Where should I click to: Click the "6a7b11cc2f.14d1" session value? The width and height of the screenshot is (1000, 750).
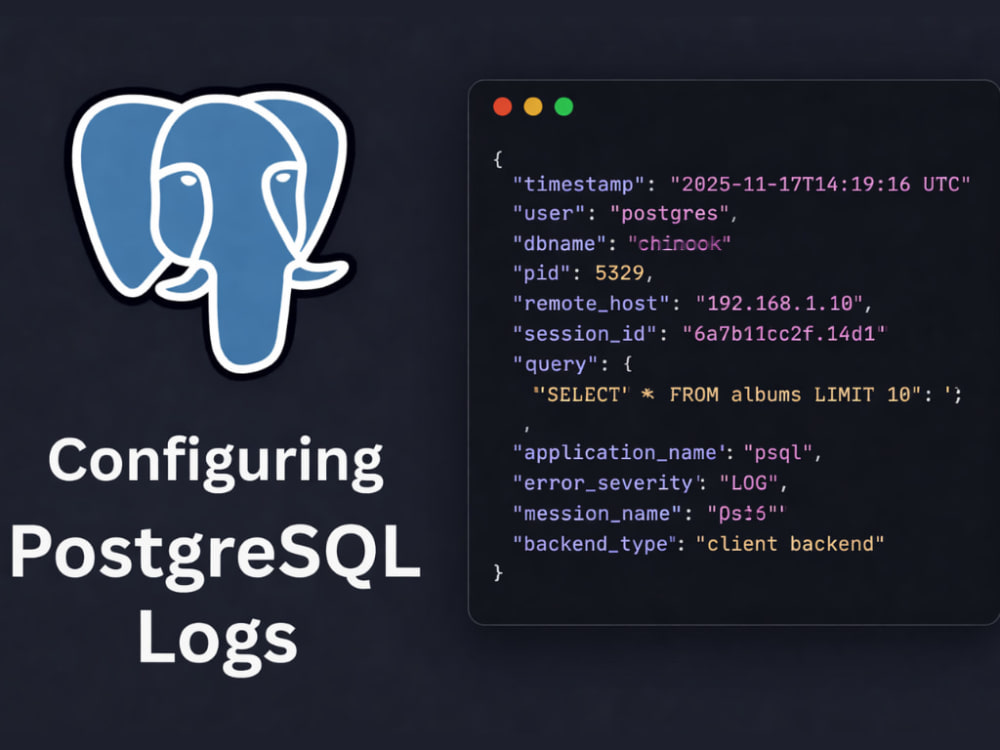tap(784, 334)
